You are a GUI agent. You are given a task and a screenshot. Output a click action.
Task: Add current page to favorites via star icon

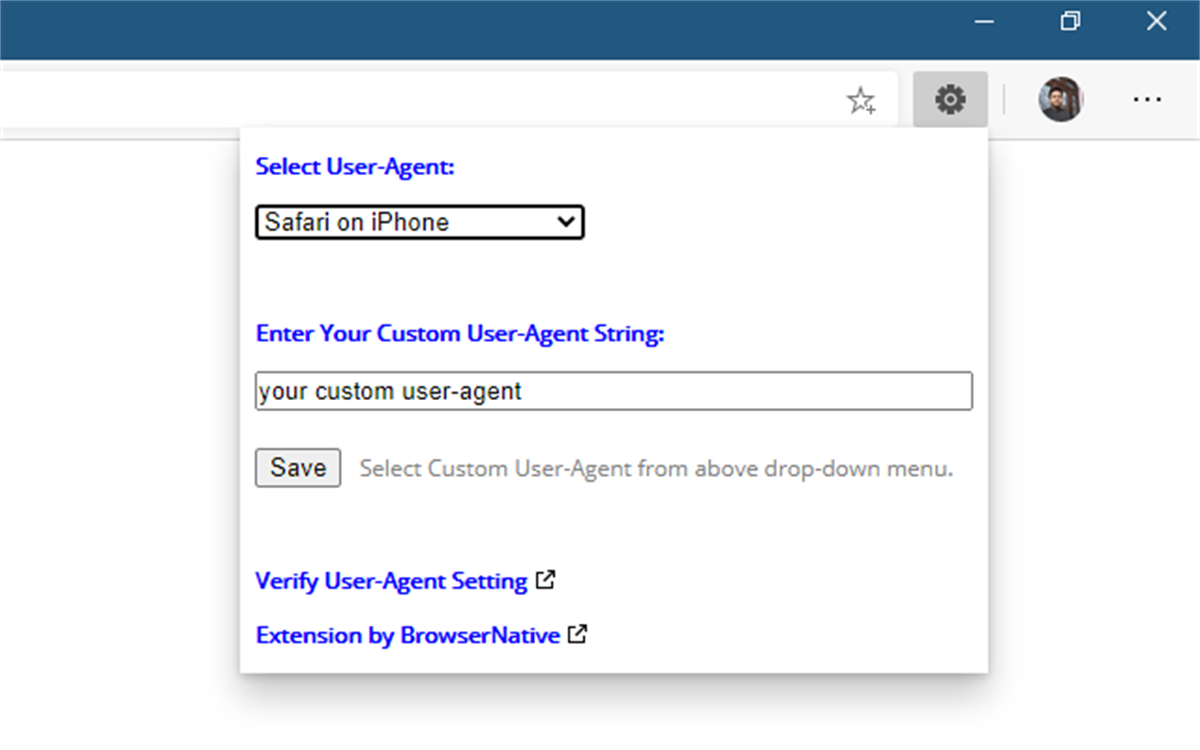click(x=862, y=99)
